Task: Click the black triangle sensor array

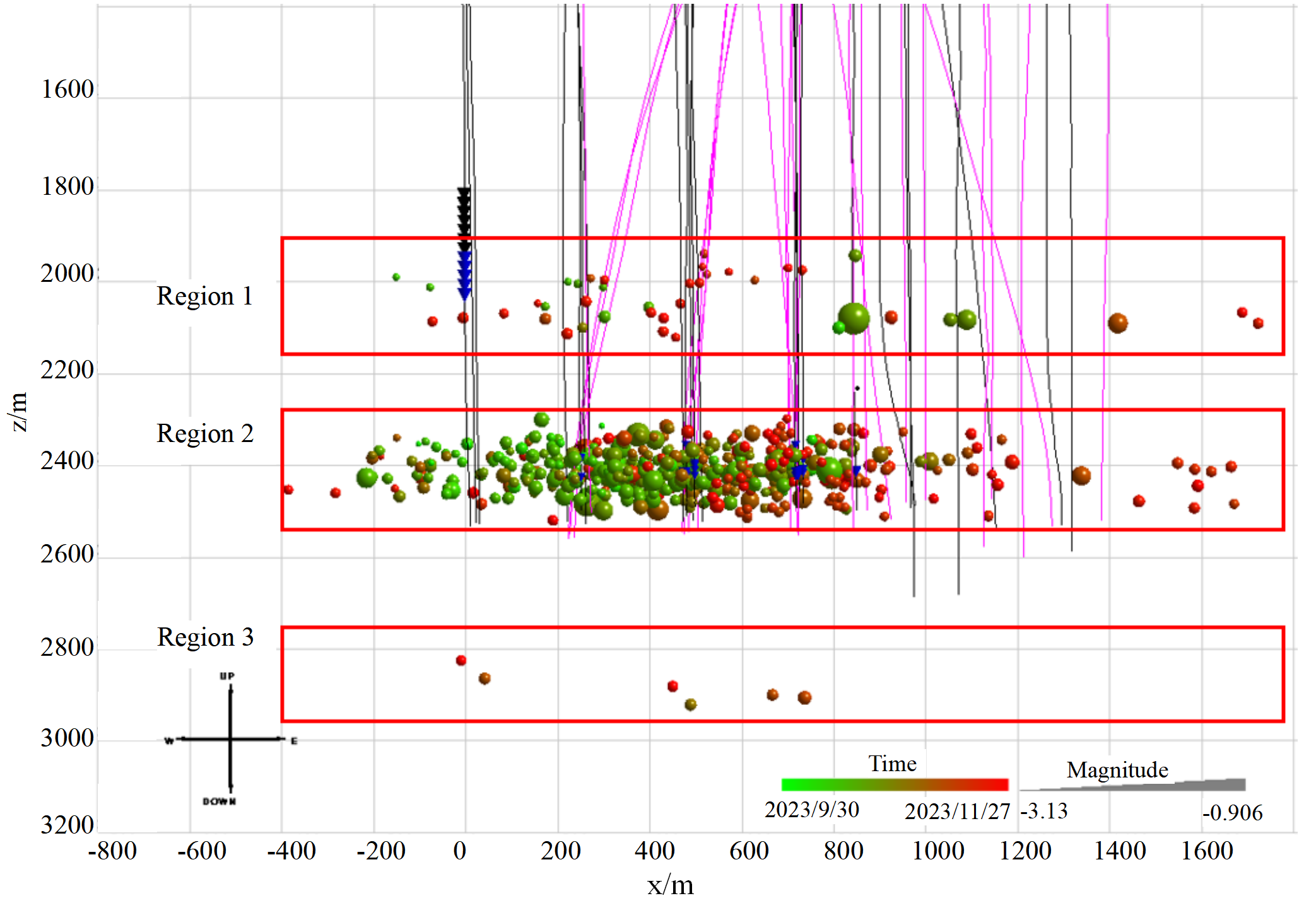Action: pos(464,218)
